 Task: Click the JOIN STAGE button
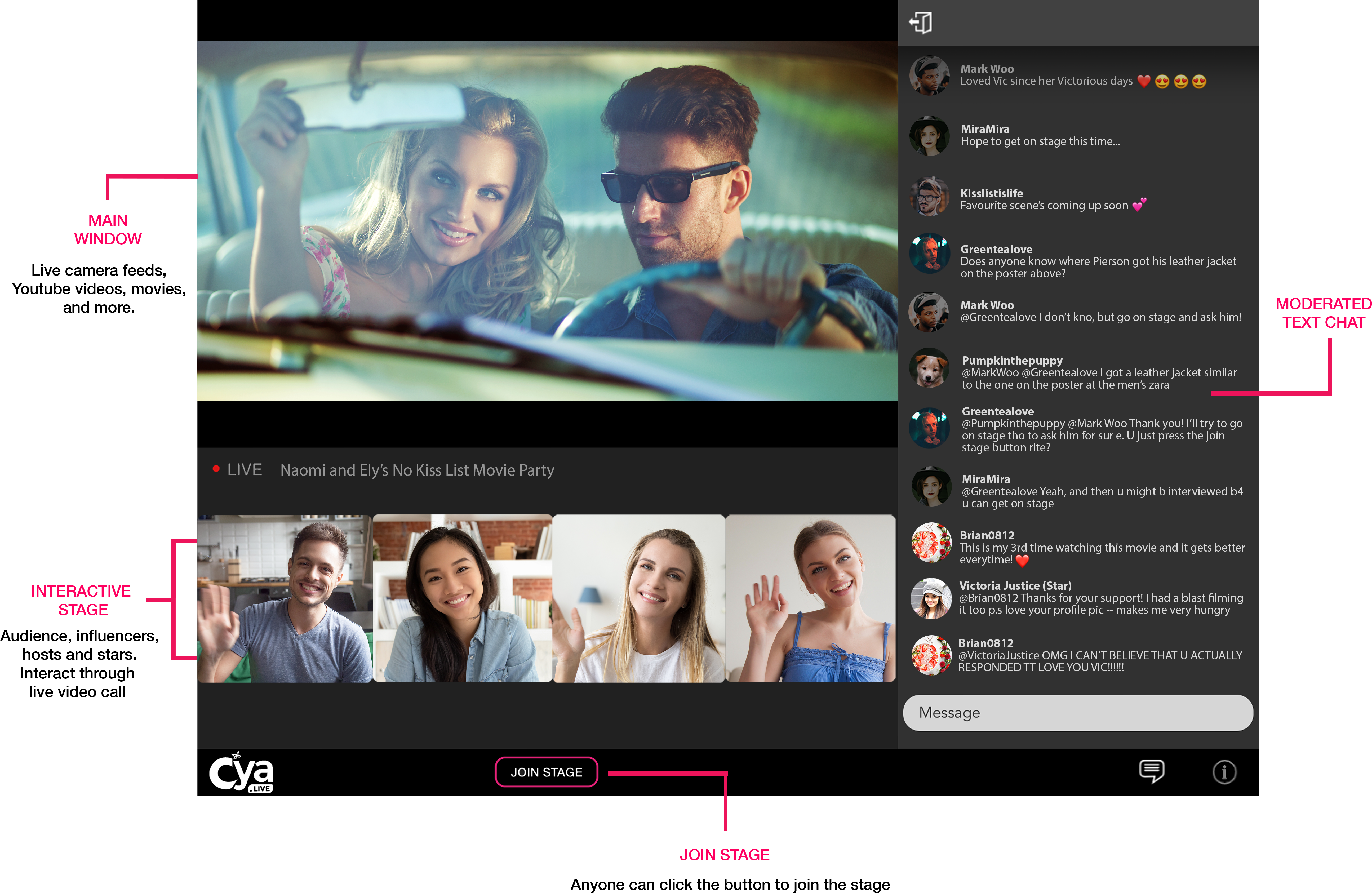546,772
